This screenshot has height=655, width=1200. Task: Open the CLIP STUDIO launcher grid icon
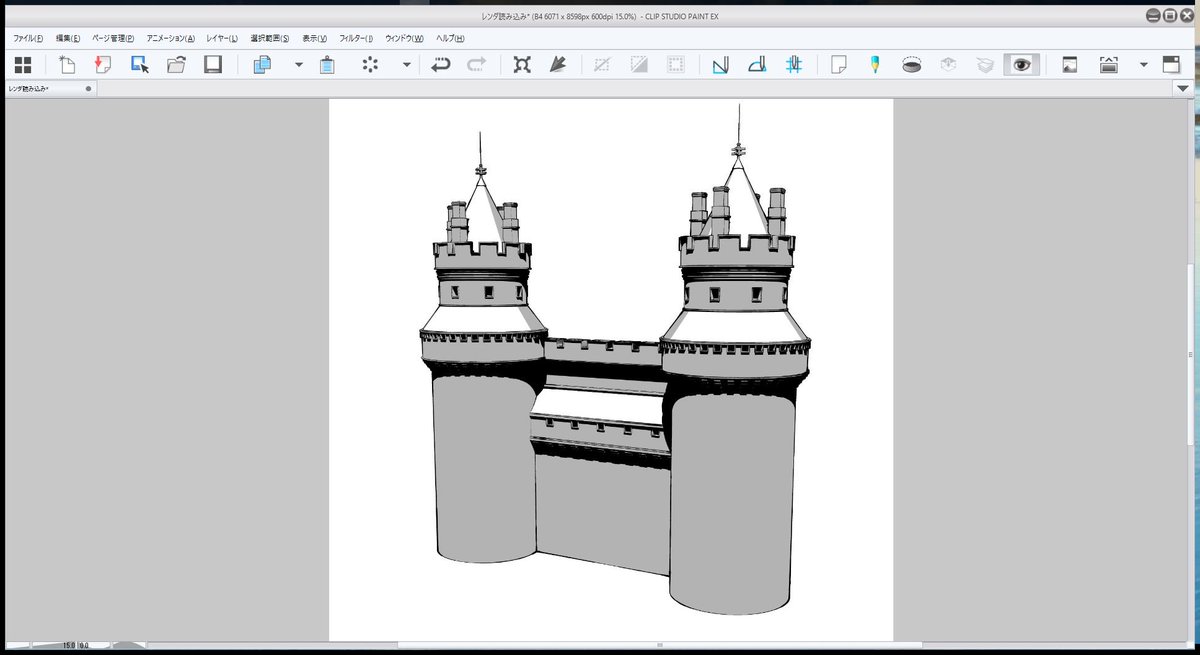tap(23, 65)
